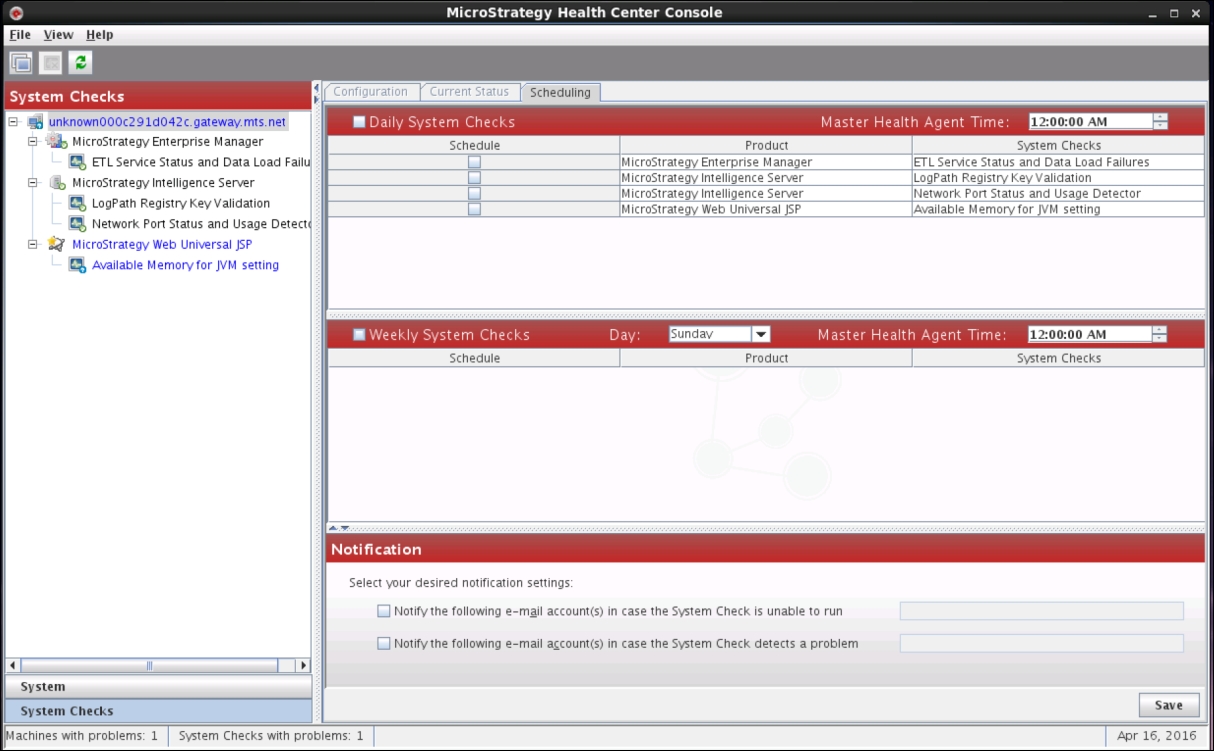Click the Product column header in weekly table
Screen dimensions: 1214x751
[766, 359]
